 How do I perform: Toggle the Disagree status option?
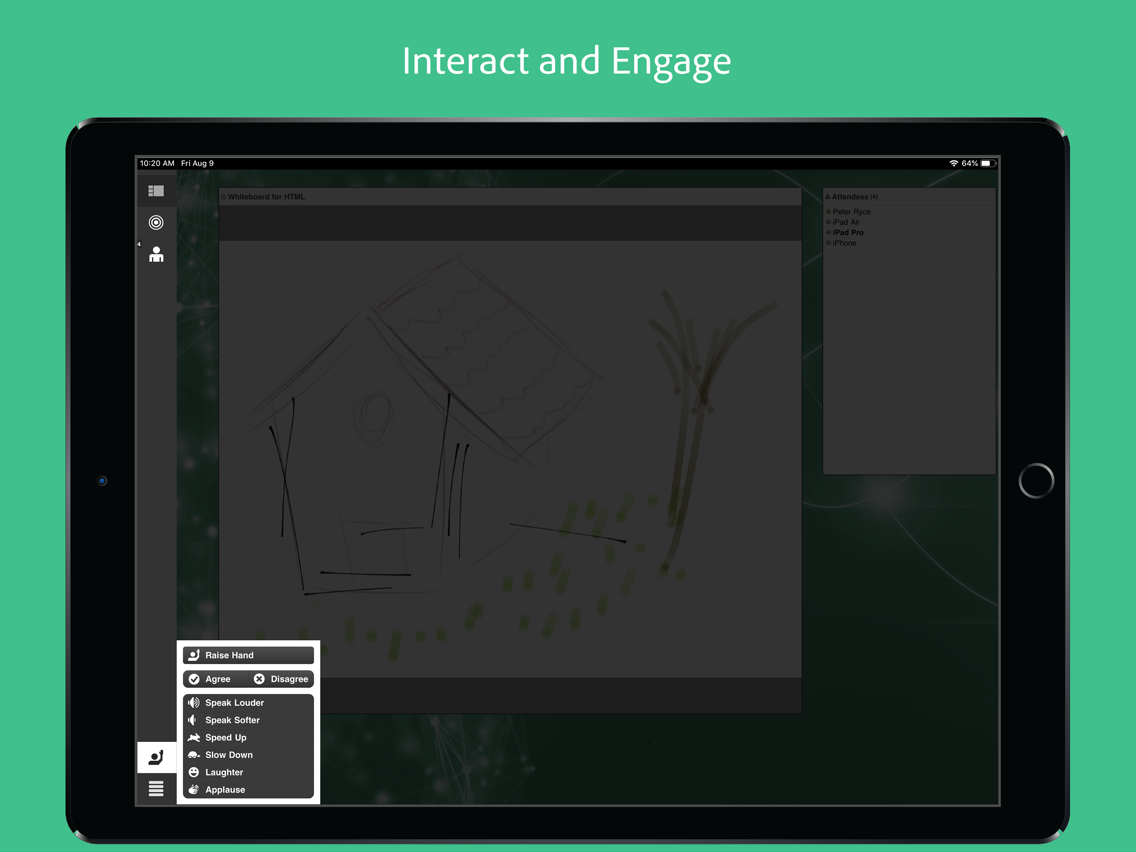(282, 679)
